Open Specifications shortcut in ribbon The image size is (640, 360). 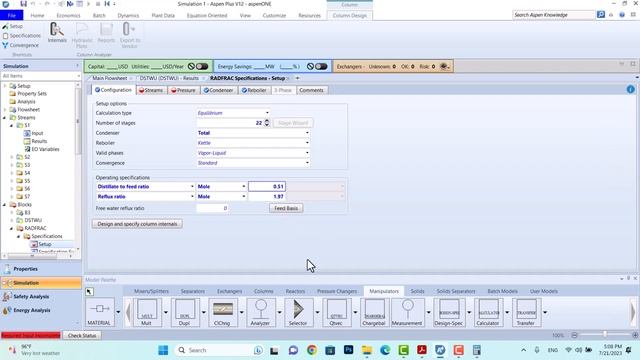pos(22,36)
